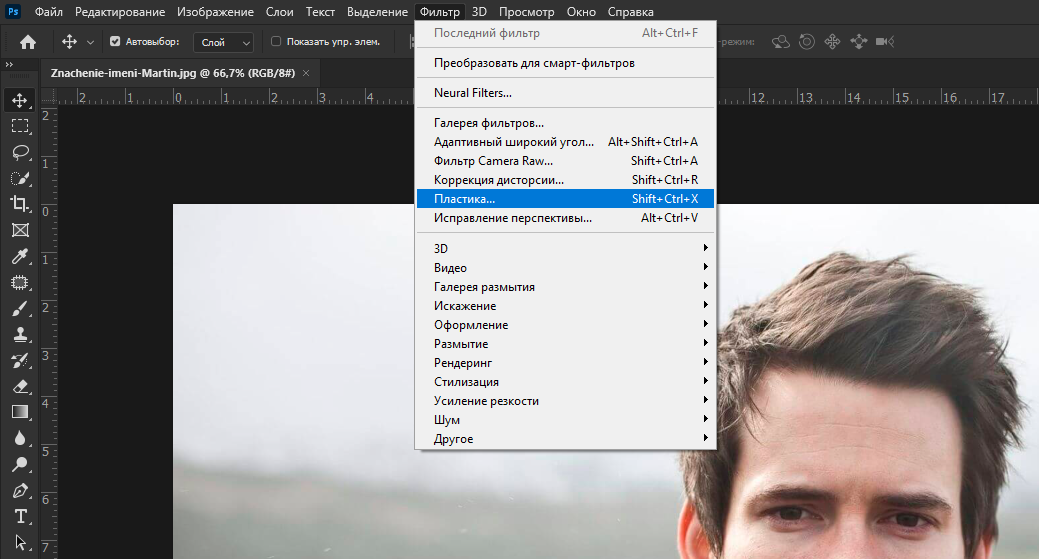Choose Neural Filters... entry

(565, 93)
